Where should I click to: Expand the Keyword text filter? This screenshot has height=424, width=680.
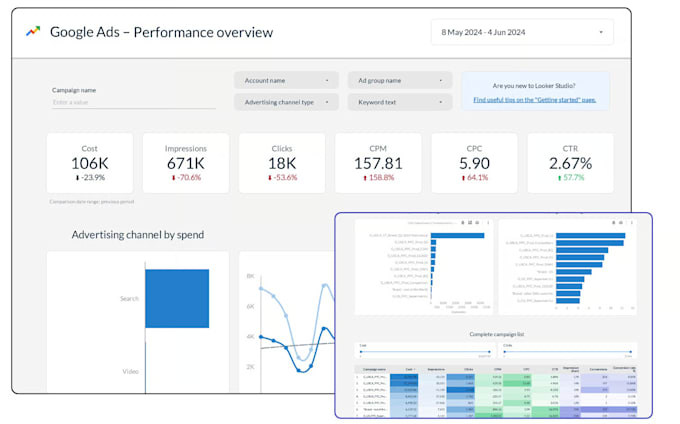tap(400, 102)
